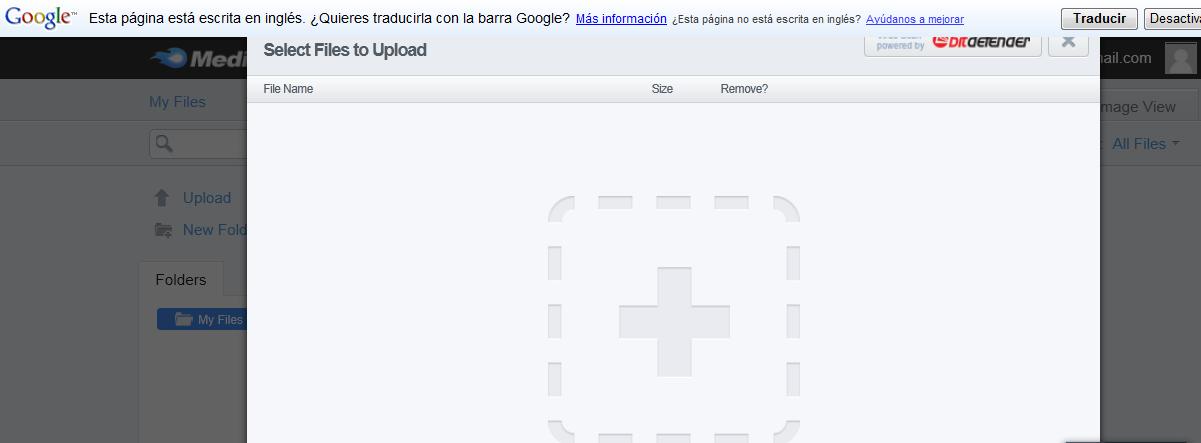Image resolution: width=1201 pixels, height=443 pixels.
Task: Select the My Files folder in tree
Action: (x=201, y=320)
